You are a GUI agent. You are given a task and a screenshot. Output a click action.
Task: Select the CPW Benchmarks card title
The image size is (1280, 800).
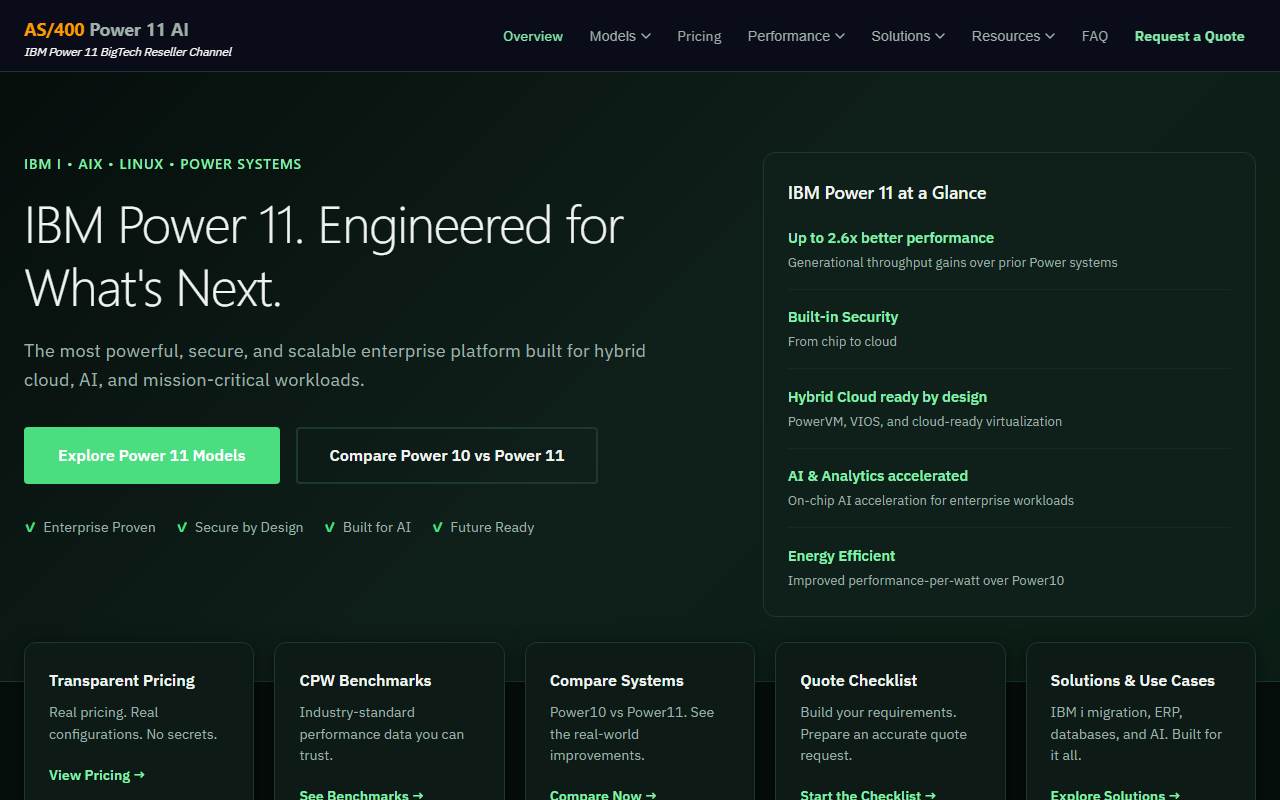[365, 681]
